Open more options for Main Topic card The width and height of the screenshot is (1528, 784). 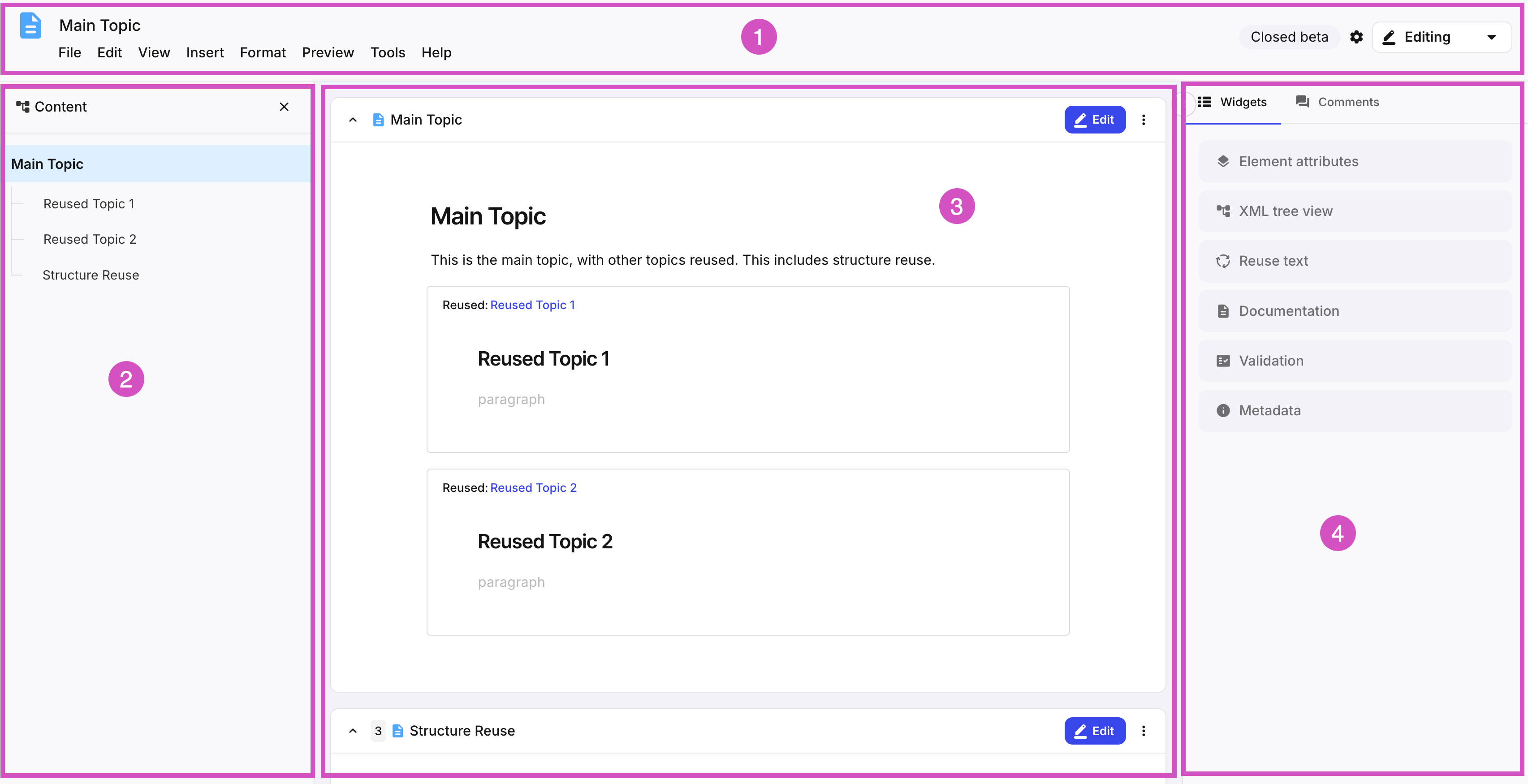(x=1143, y=120)
